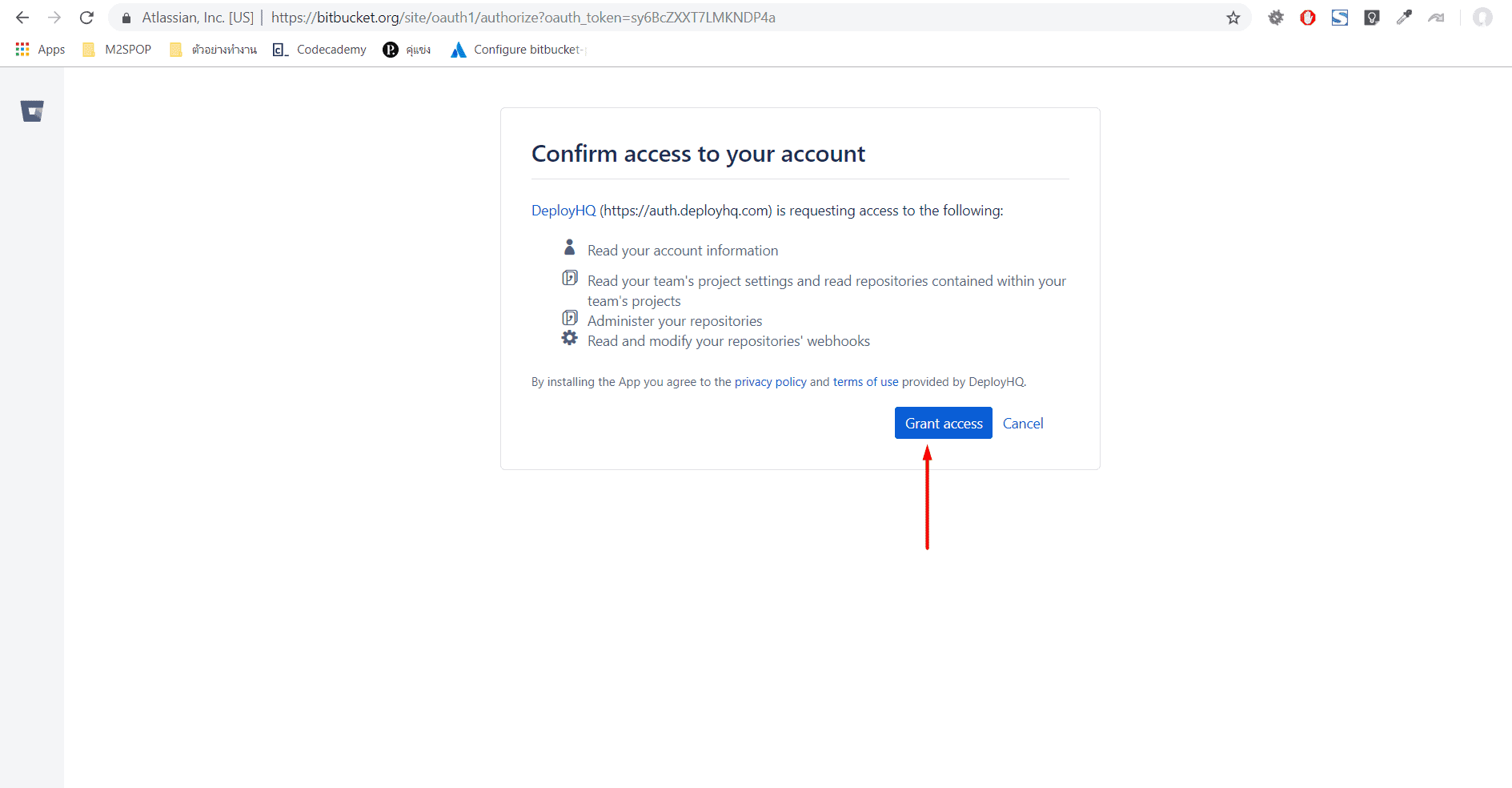Image resolution: width=1512 pixels, height=788 pixels.
Task: Click the browser profile avatar icon
Action: click(1482, 17)
